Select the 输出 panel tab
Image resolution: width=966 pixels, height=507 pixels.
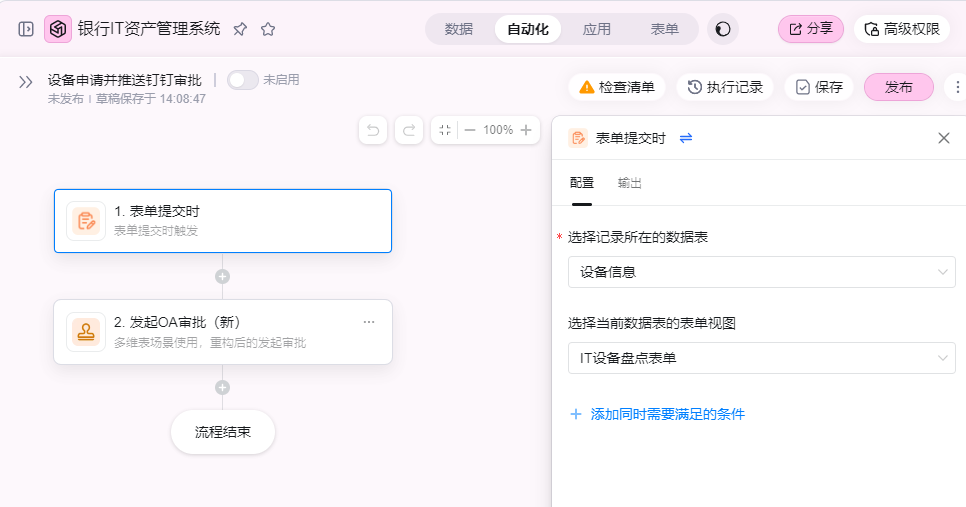pos(630,183)
